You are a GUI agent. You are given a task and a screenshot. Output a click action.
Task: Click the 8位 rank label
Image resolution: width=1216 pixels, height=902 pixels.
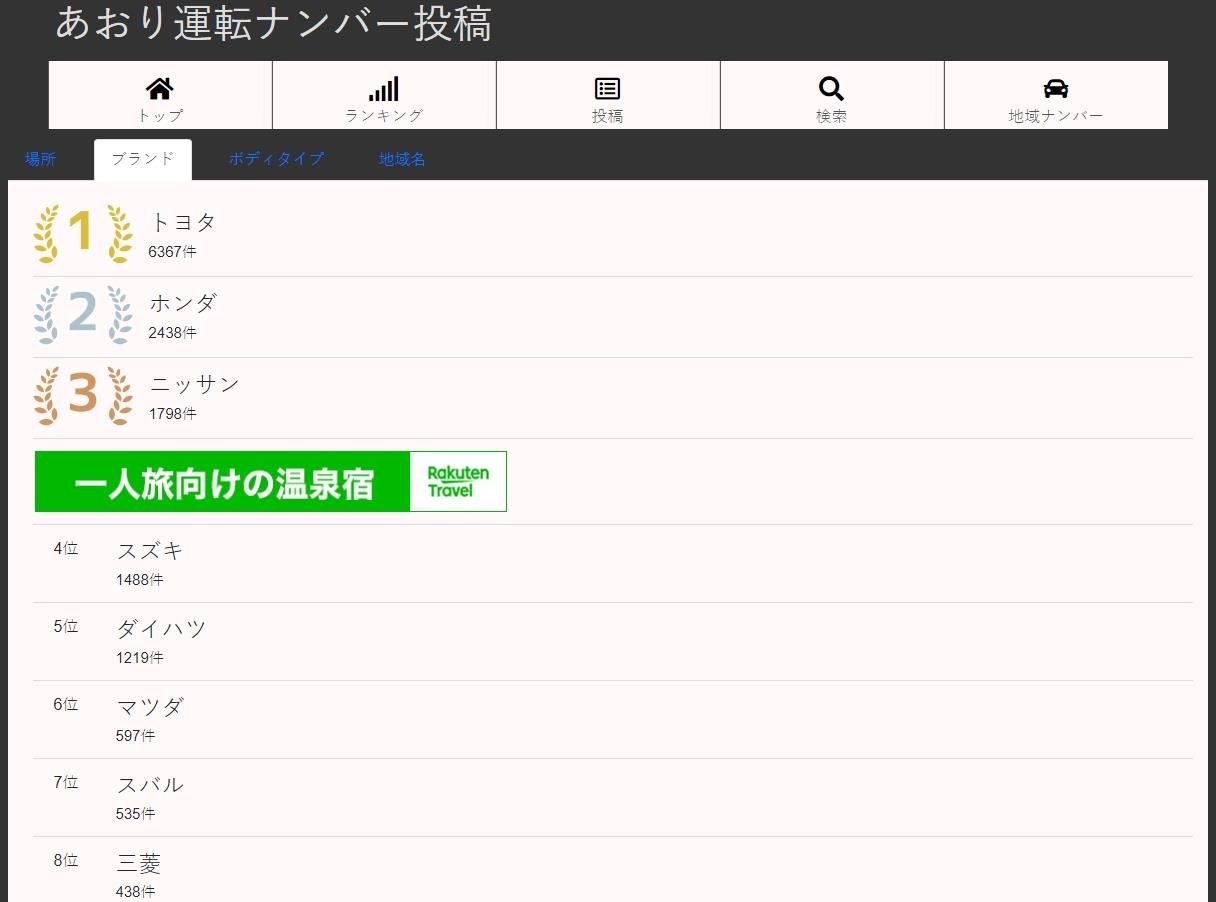(66, 861)
